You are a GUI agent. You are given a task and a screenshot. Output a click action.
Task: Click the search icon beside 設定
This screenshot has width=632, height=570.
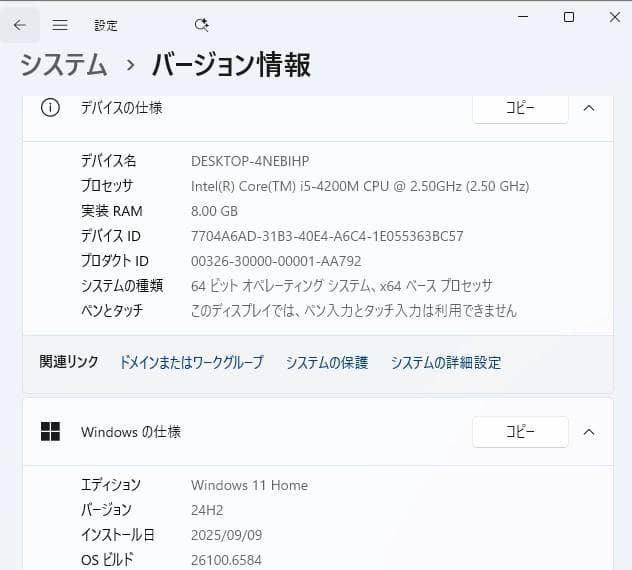coord(201,25)
